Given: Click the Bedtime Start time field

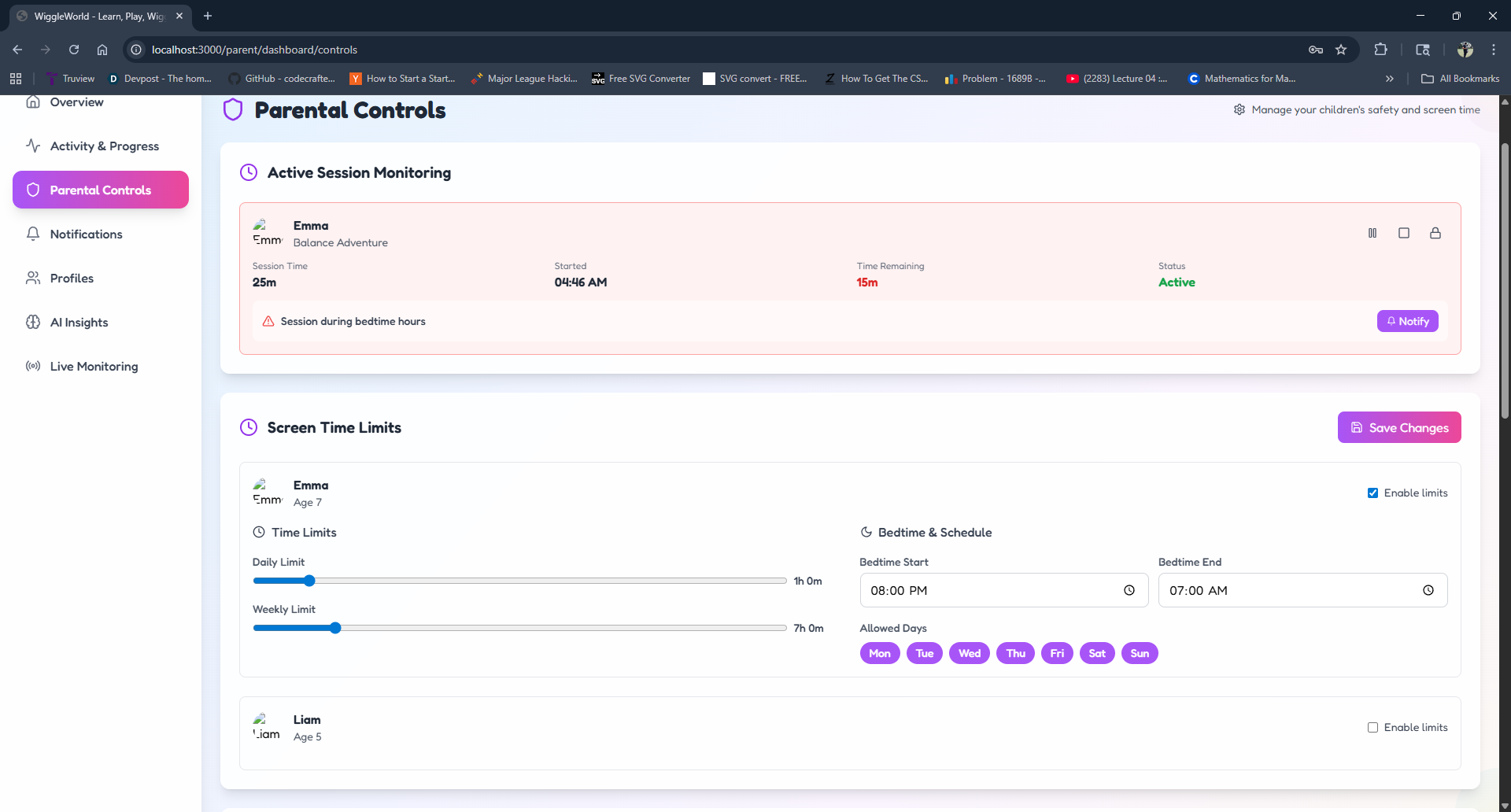Looking at the screenshot, I should [1004, 590].
